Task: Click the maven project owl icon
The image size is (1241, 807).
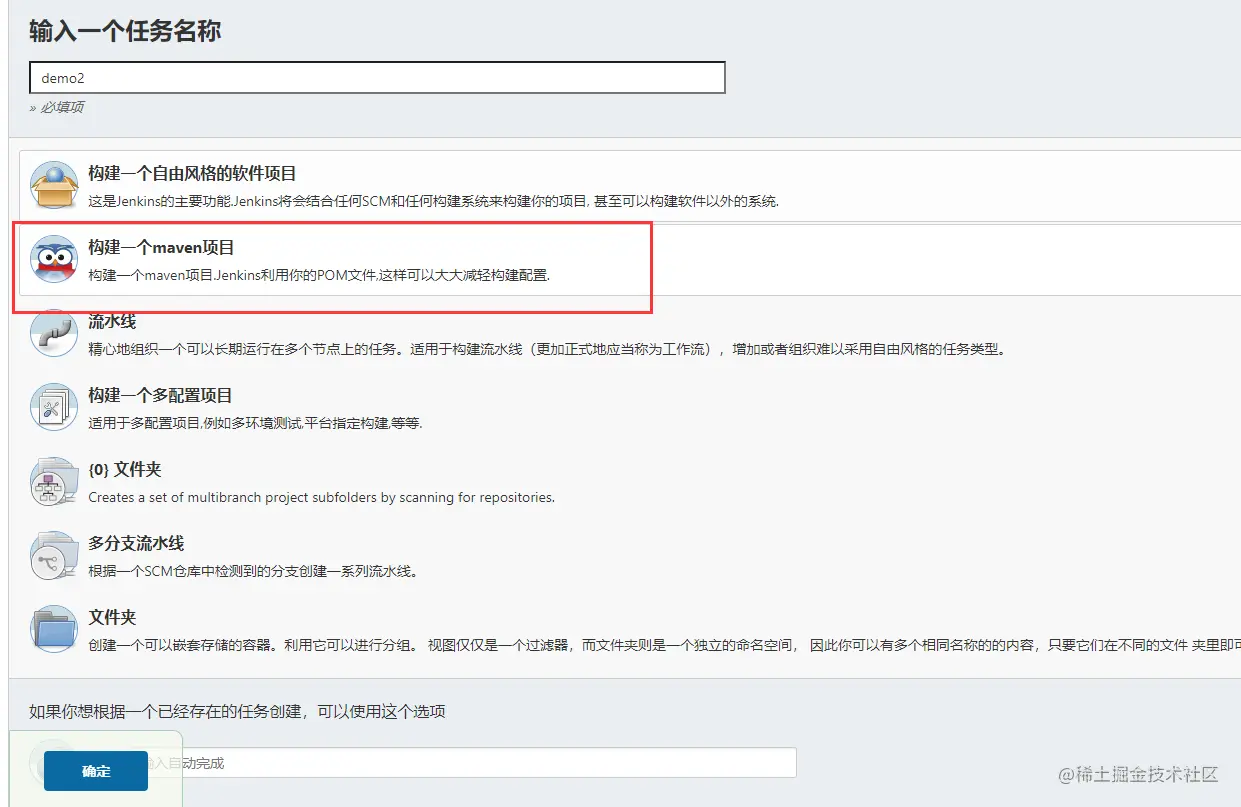Action: (x=54, y=260)
